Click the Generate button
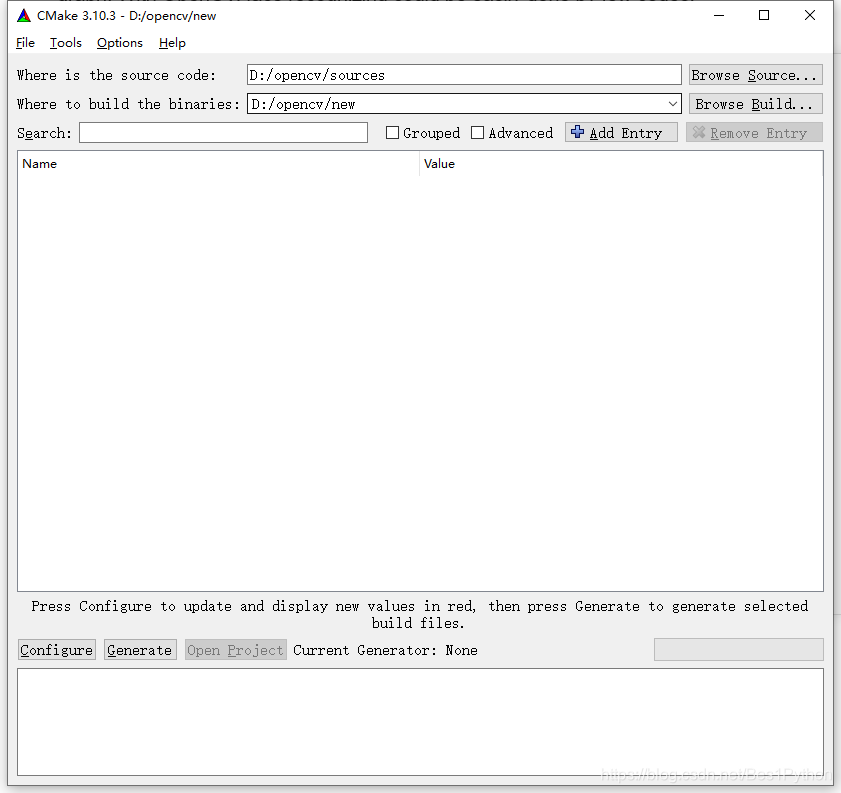This screenshot has width=841, height=793. [x=140, y=650]
